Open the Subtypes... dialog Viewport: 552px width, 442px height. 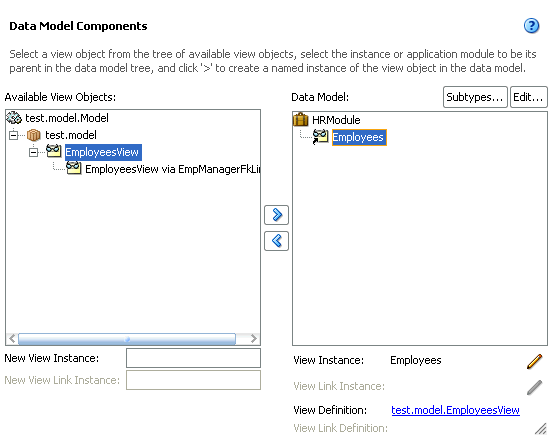tap(475, 97)
